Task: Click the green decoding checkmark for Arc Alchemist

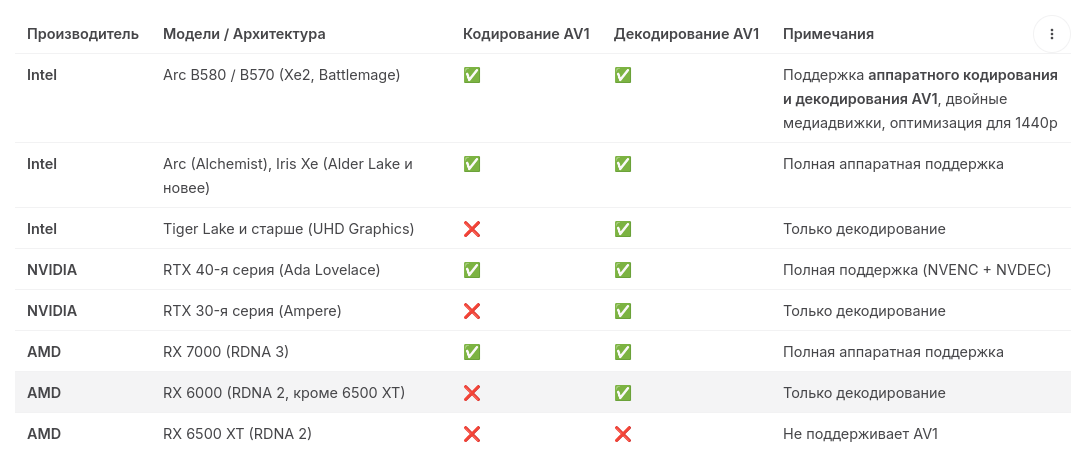Action: coord(623,164)
